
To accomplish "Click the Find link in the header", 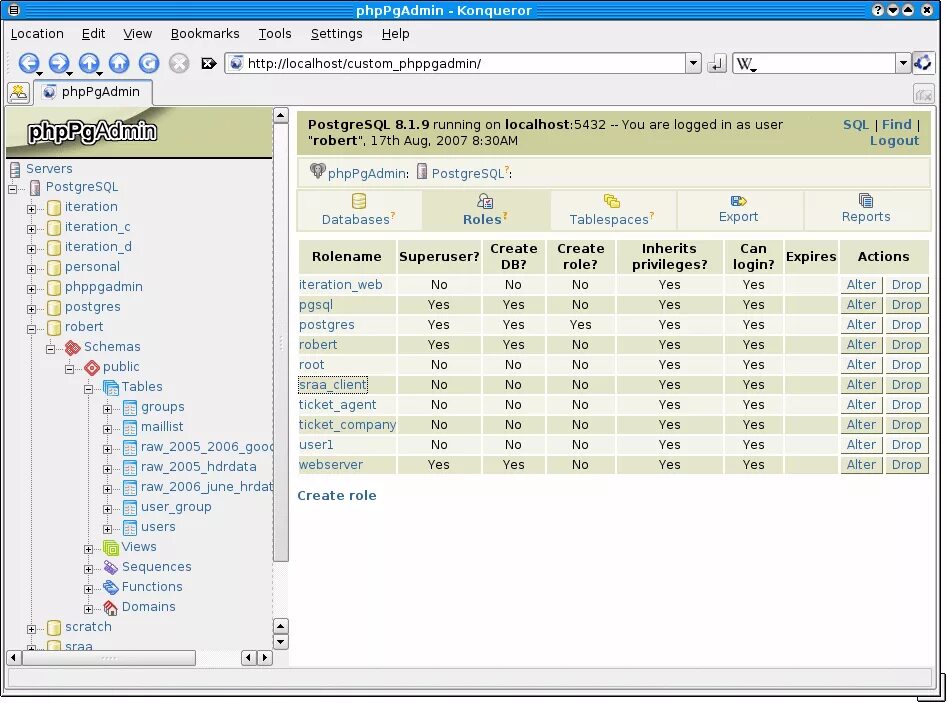I will (x=896, y=125).
